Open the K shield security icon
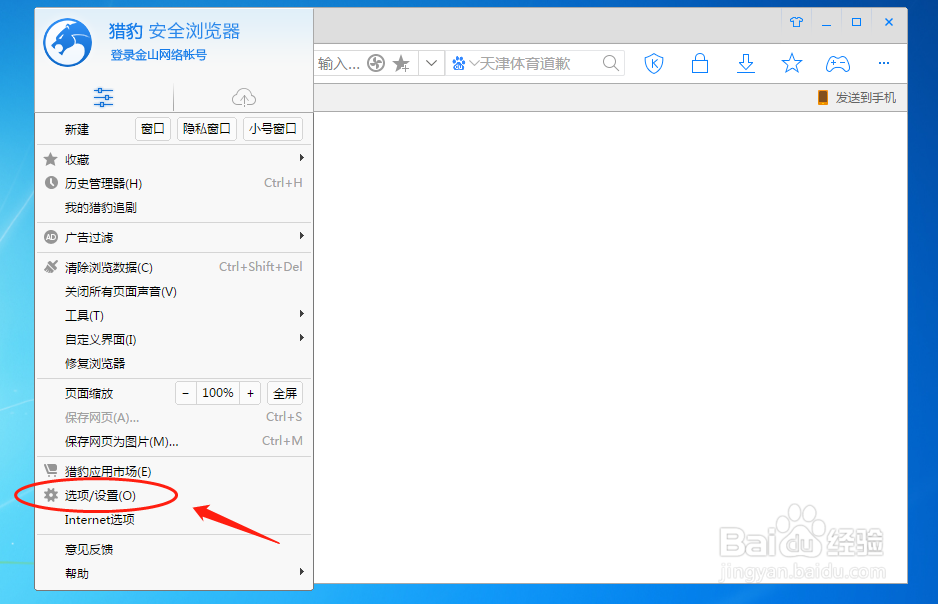 click(654, 63)
